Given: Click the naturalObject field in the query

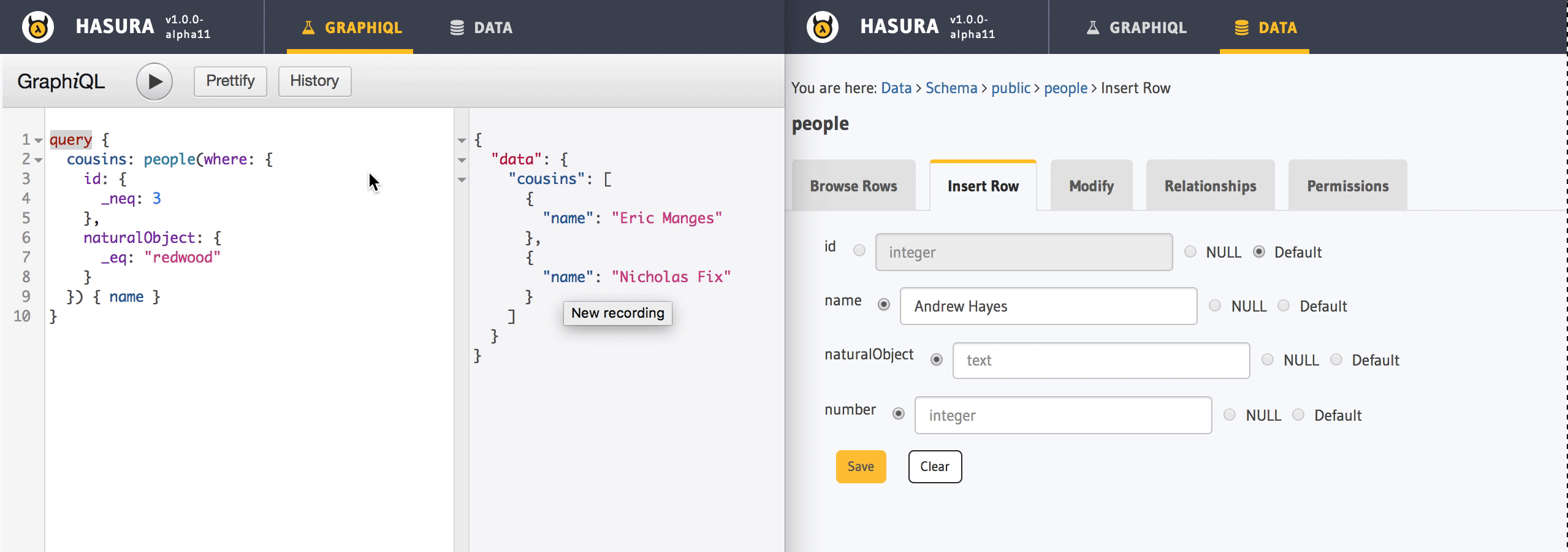Looking at the screenshot, I should [x=139, y=238].
